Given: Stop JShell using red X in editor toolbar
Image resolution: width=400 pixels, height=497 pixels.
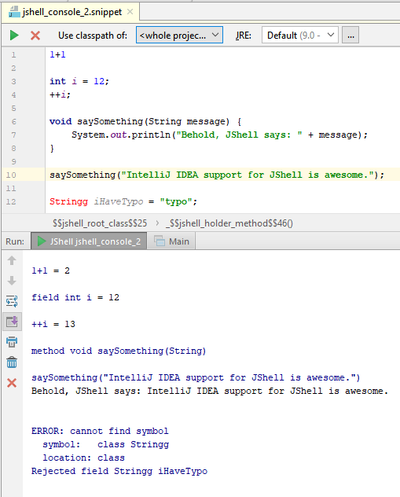Looking at the screenshot, I should pyautogui.click(x=35, y=35).
